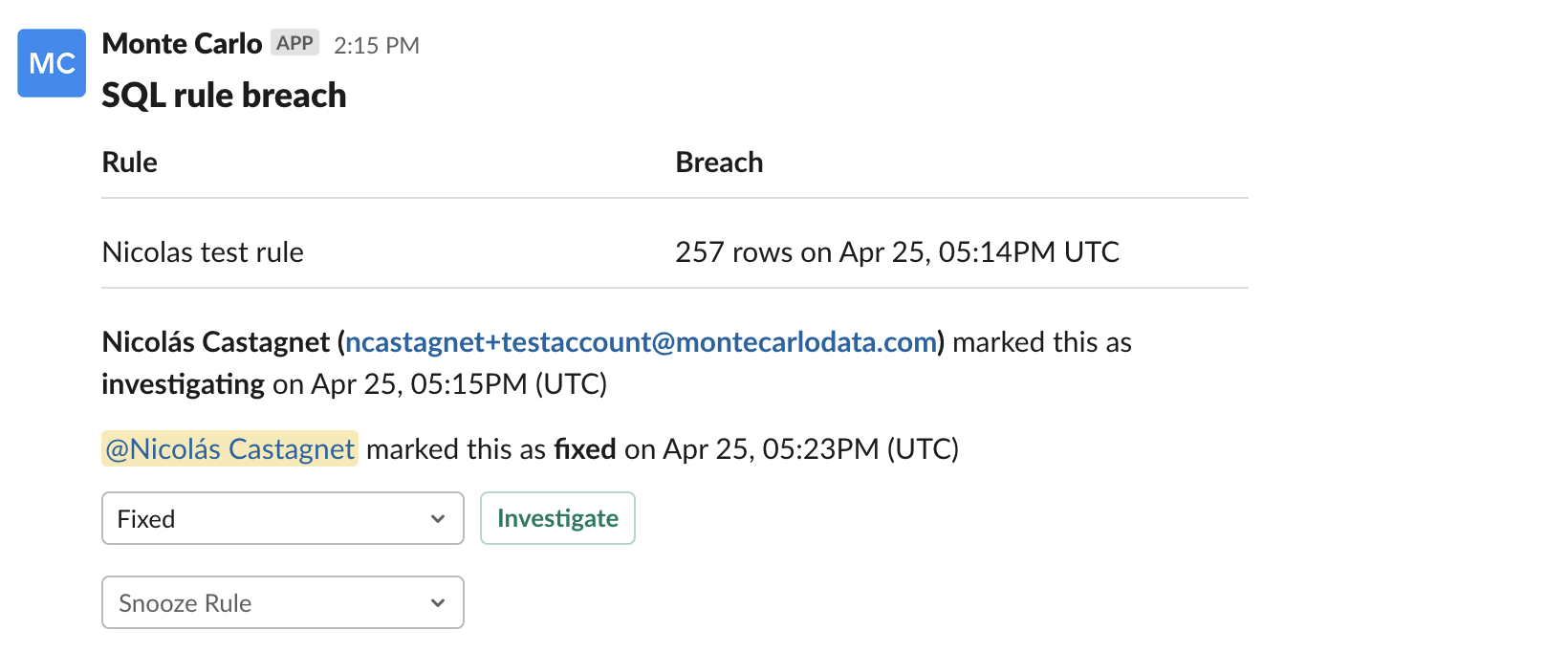1568x652 pixels.
Task: Open the ncastagnet+testaccount email link
Action: [641, 342]
